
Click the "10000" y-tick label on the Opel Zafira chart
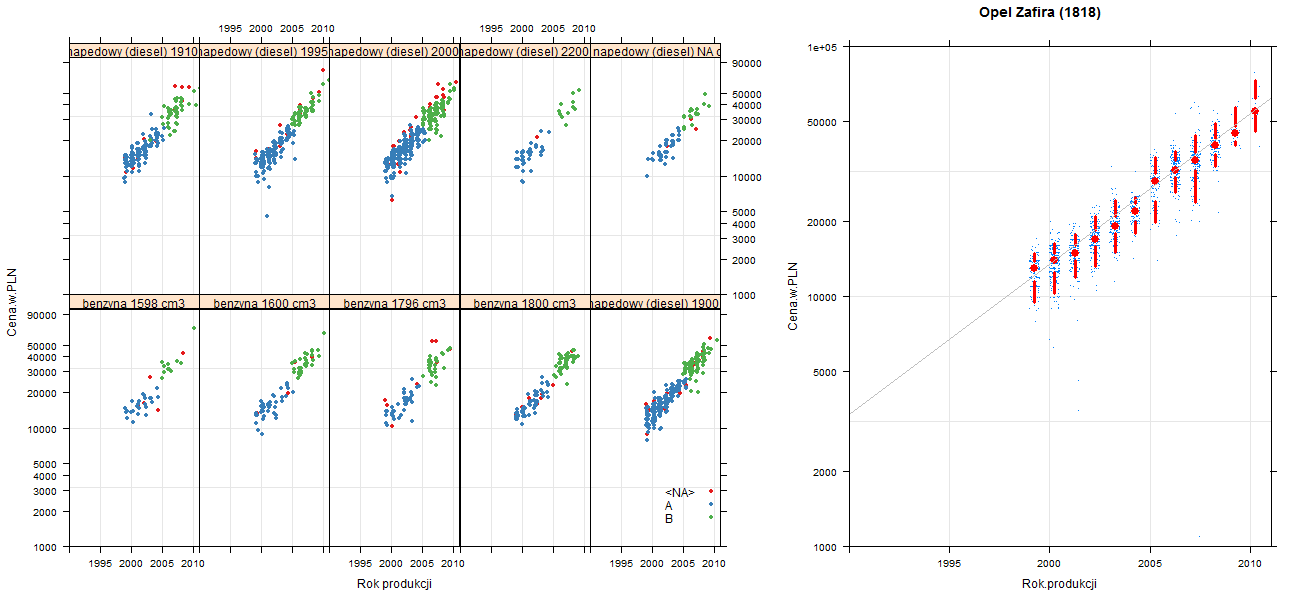(823, 296)
